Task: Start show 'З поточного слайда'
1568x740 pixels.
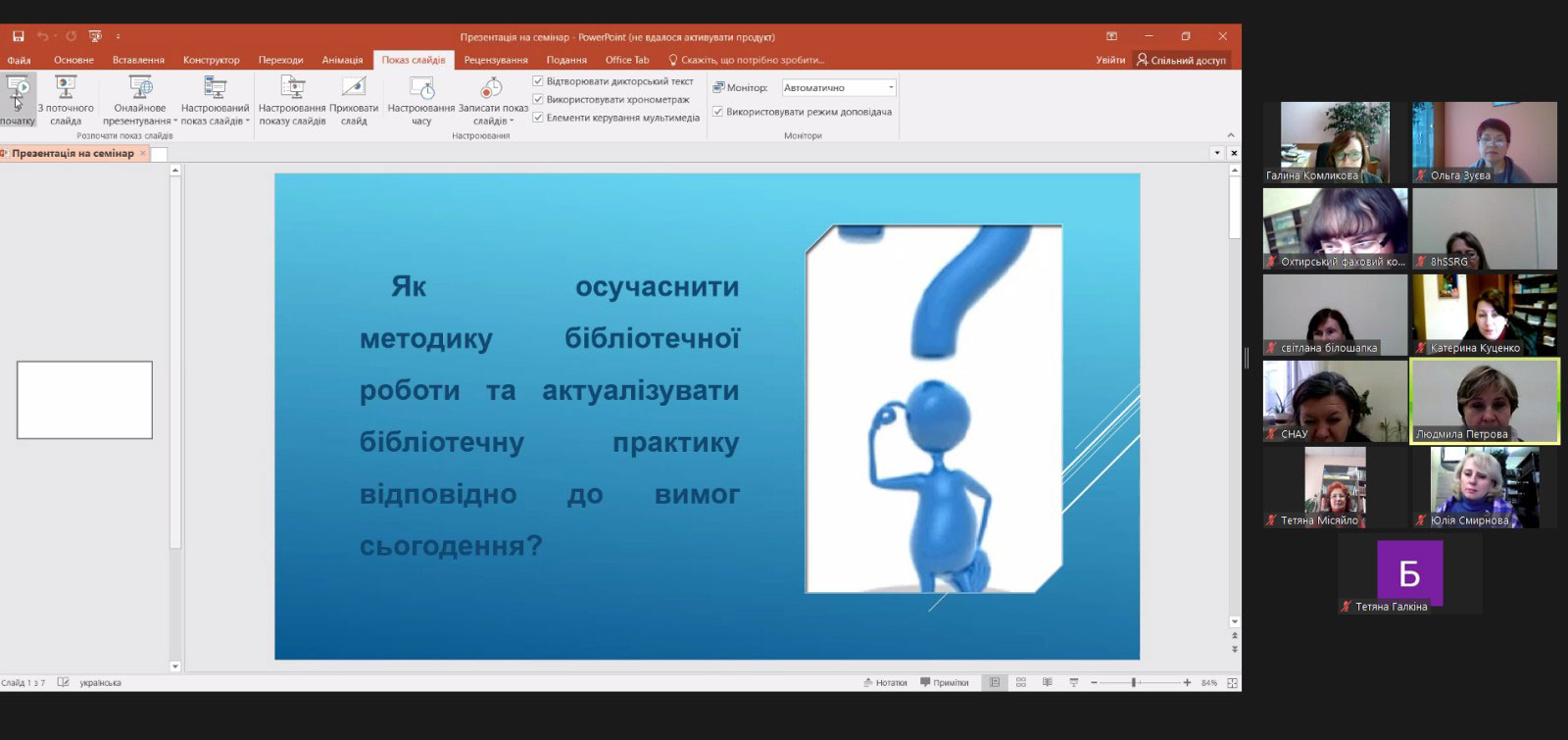Action: pos(66,100)
